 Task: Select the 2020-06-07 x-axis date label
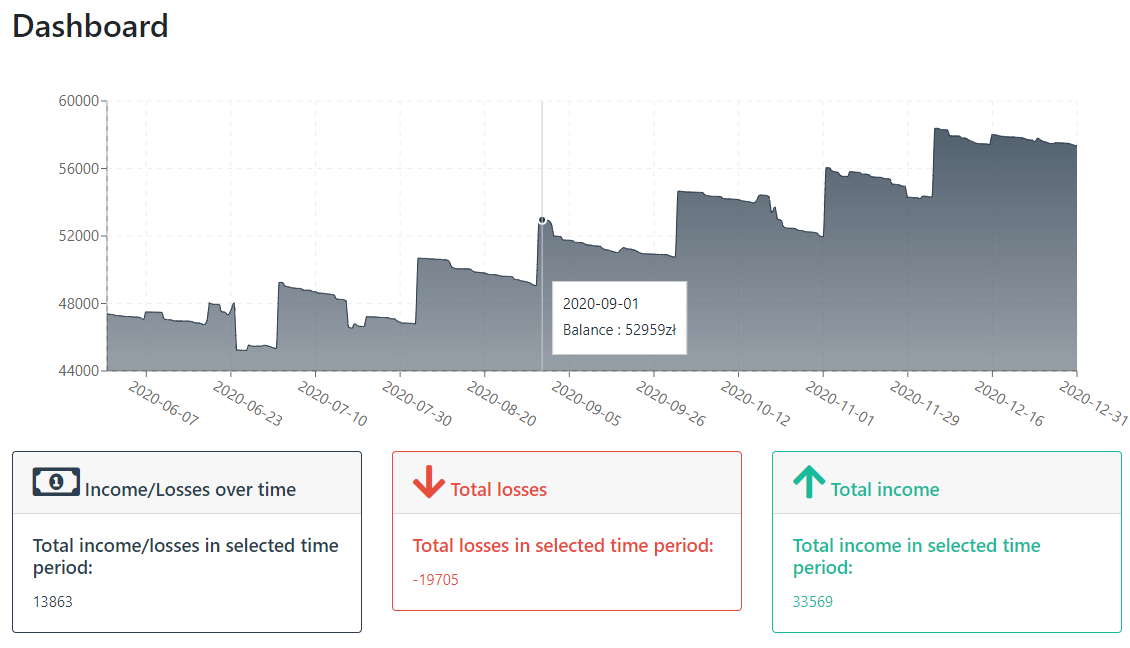pos(164,403)
